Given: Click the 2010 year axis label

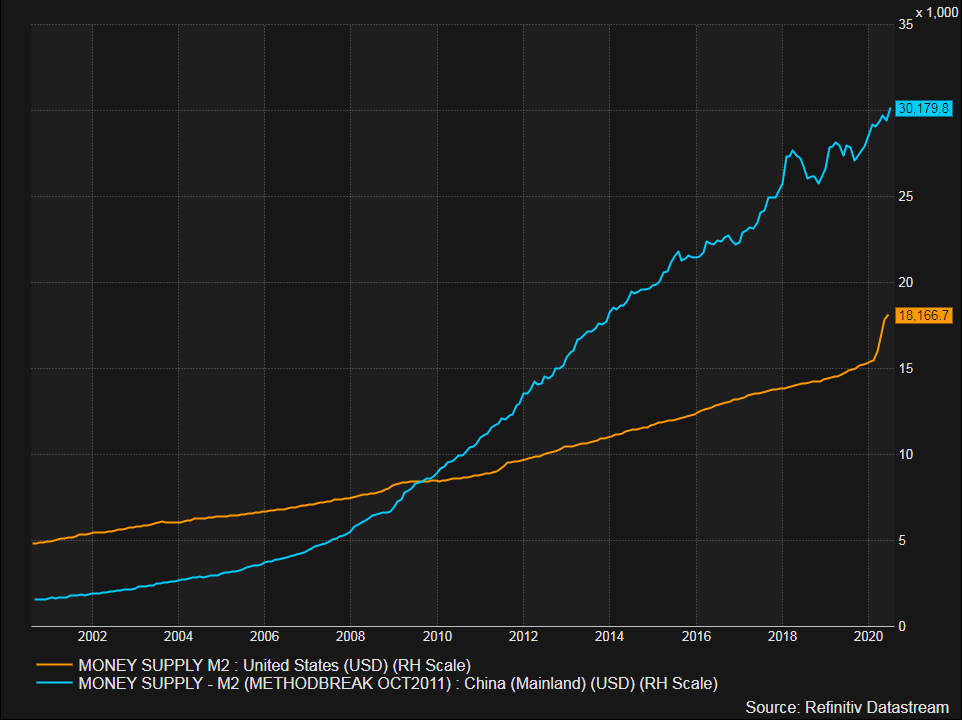Looking at the screenshot, I should pos(438,636).
